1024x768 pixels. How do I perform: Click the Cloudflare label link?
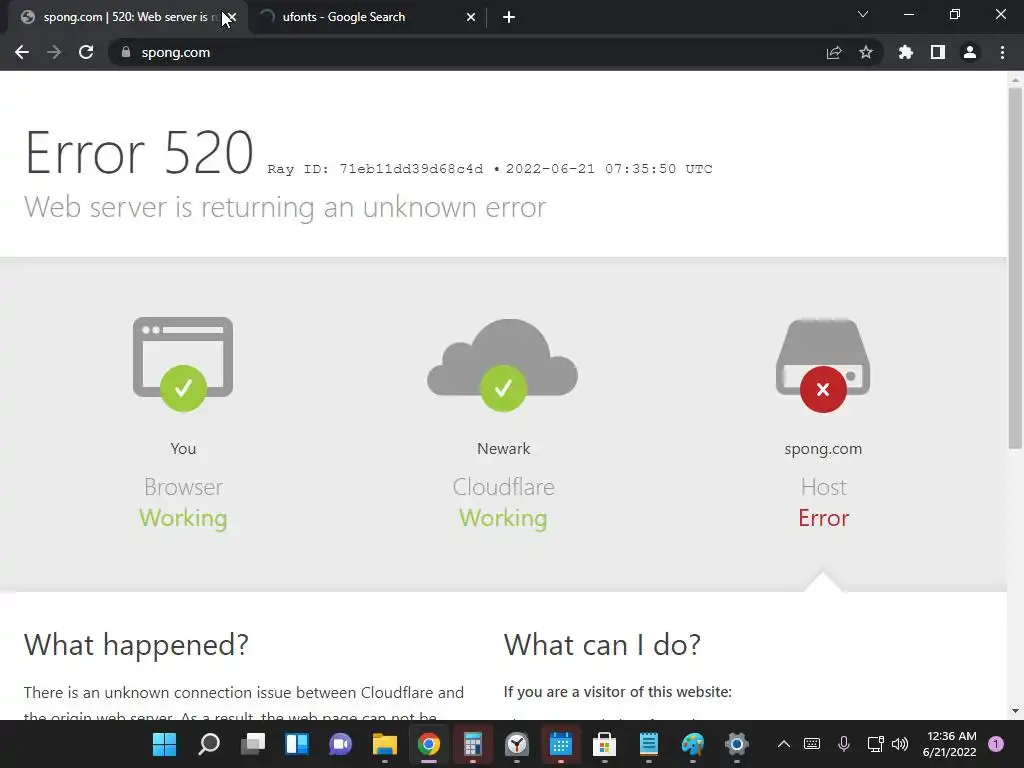(503, 487)
